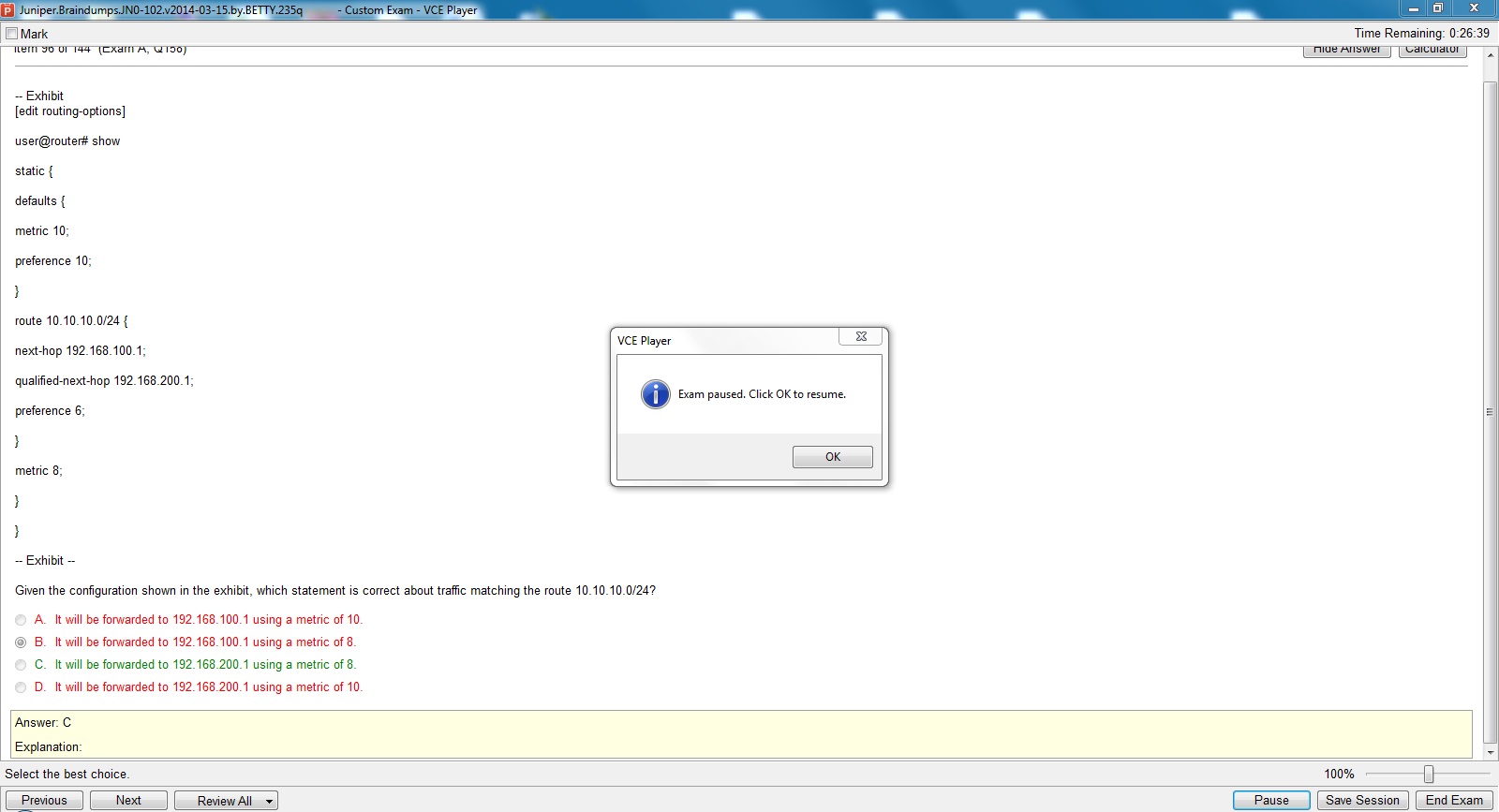Restore down the VCE Player window

pos(1438,8)
